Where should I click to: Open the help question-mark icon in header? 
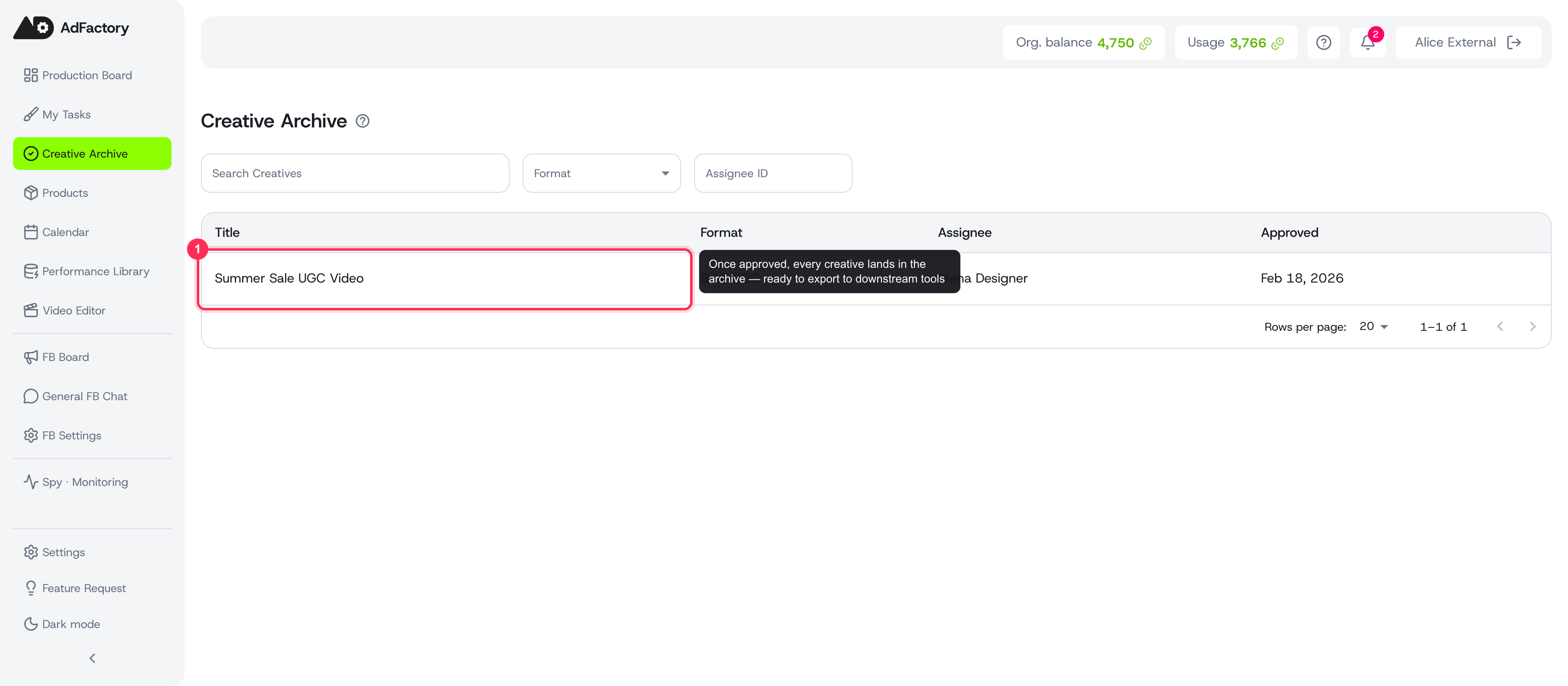click(1323, 42)
